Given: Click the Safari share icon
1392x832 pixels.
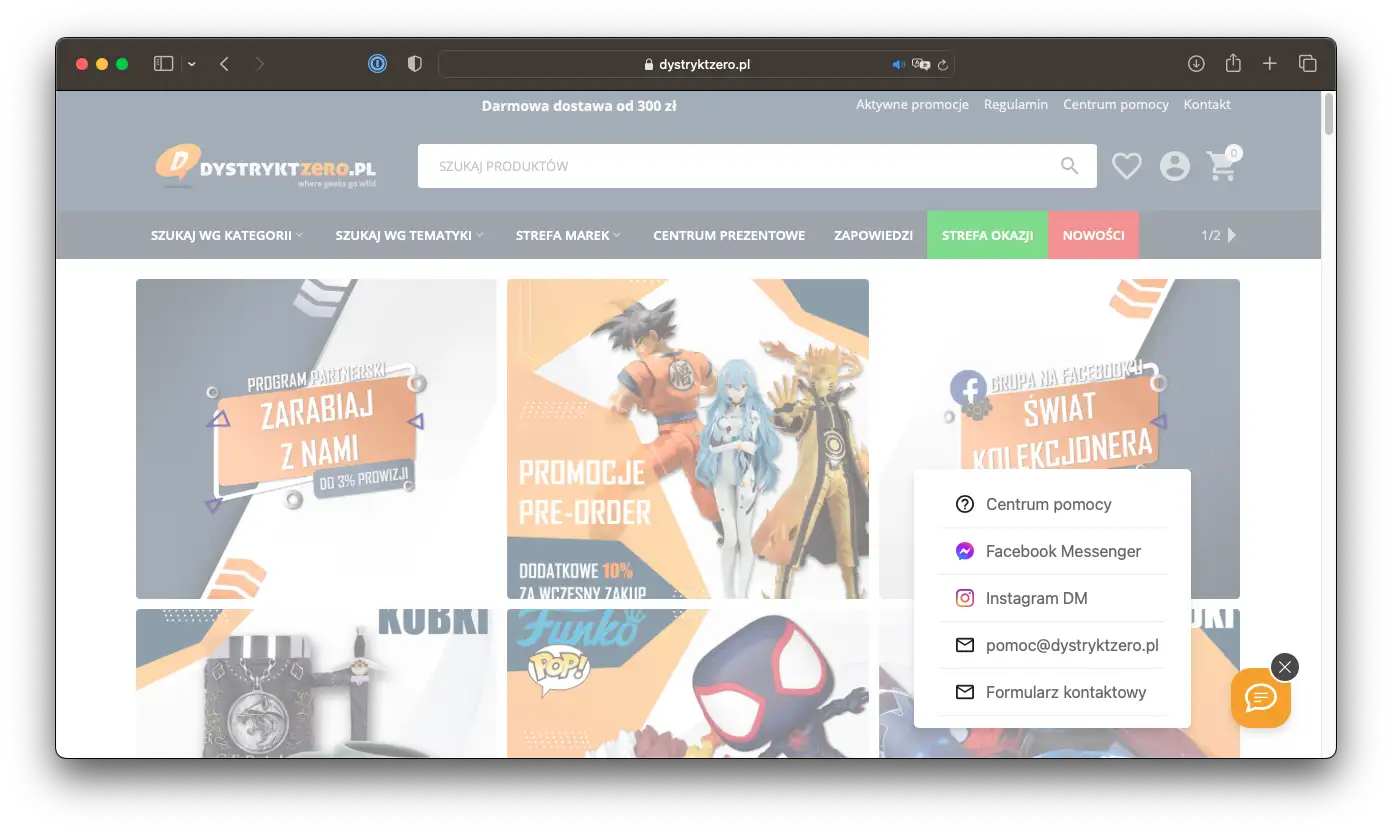Looking at the screenshot, I should [1233, 63].
